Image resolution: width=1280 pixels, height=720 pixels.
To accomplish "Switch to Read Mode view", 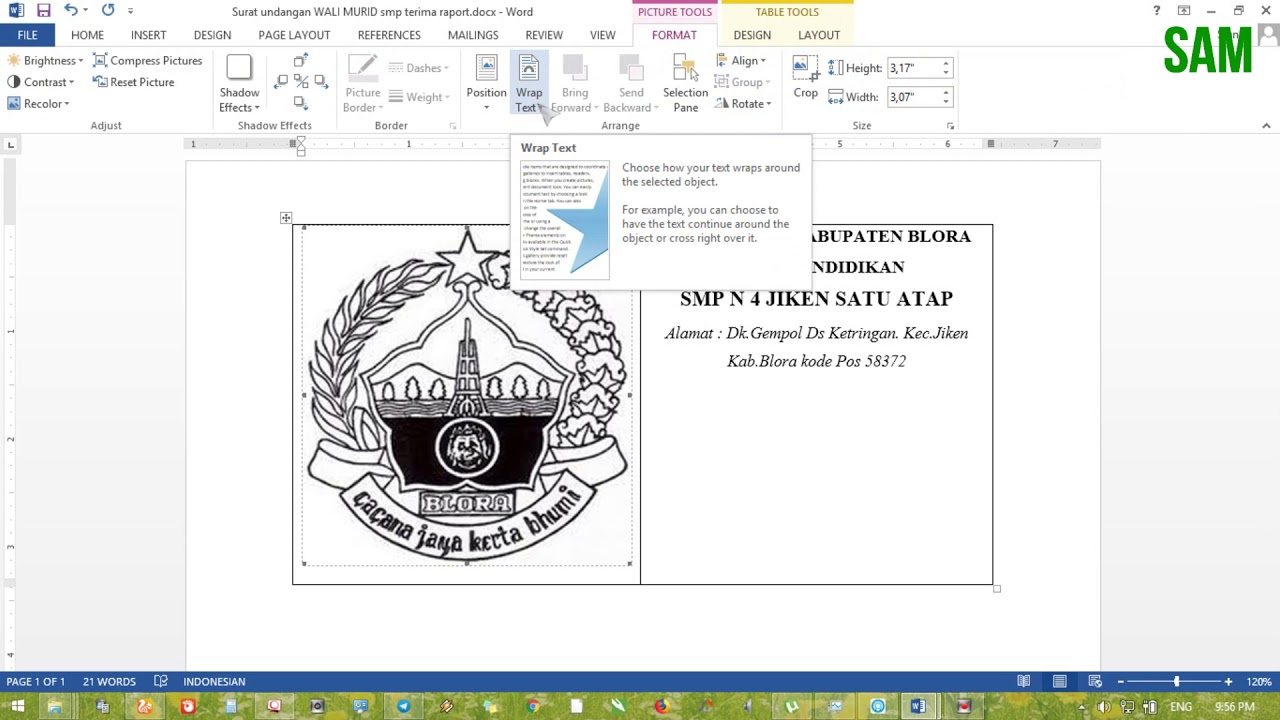I will [x=1023, y=682].
